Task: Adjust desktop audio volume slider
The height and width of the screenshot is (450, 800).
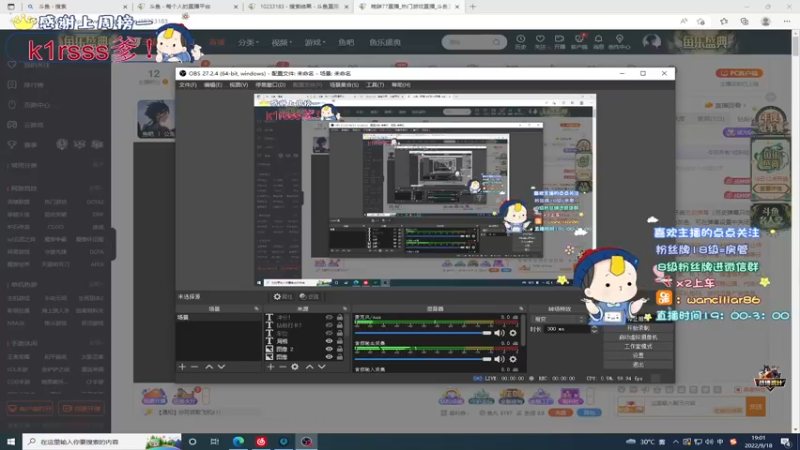Action: (423, 359)
